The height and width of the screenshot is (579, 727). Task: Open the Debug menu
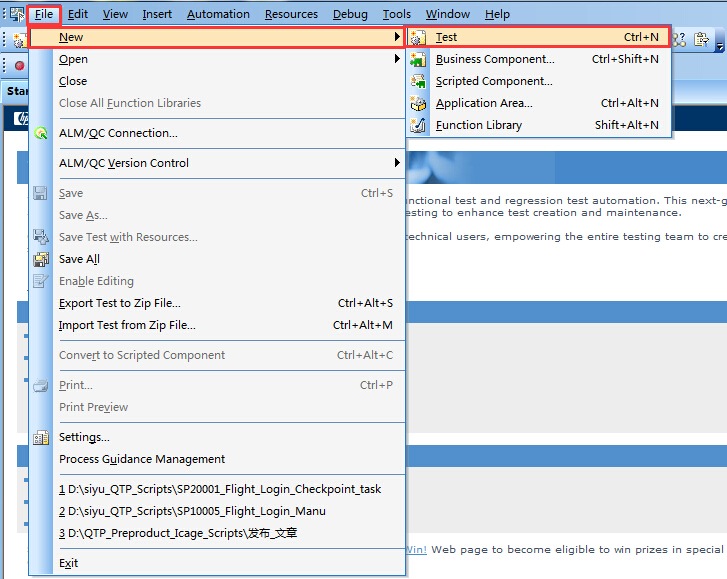pyautogui.click(x=350, y=14)
